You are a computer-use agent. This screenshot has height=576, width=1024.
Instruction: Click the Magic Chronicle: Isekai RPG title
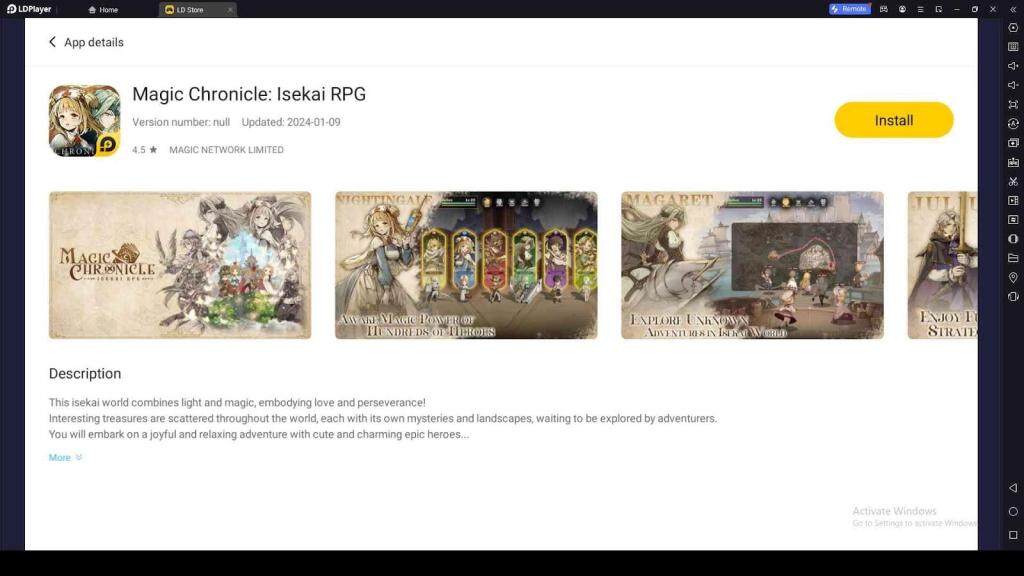pyautogui.click(x=249, y=94)
